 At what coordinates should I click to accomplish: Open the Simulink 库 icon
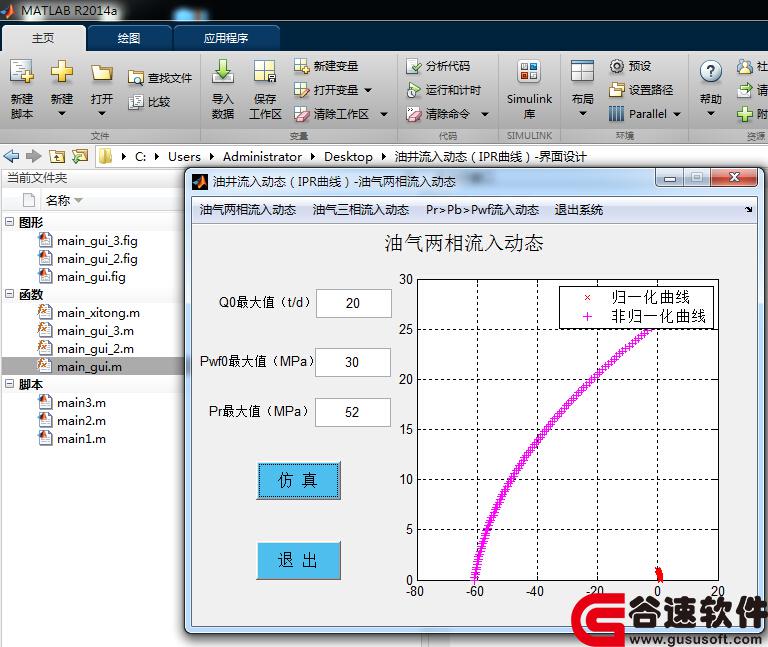coord(529,72)
